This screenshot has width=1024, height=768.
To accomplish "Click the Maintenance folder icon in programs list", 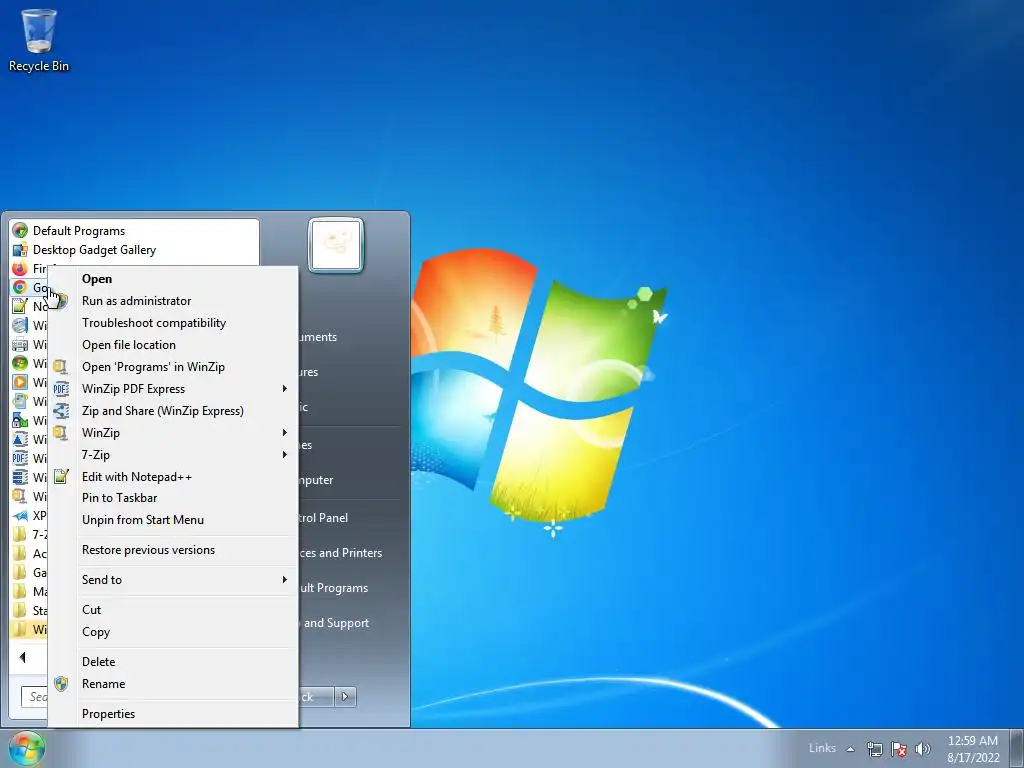I will (x=20, y=591).
